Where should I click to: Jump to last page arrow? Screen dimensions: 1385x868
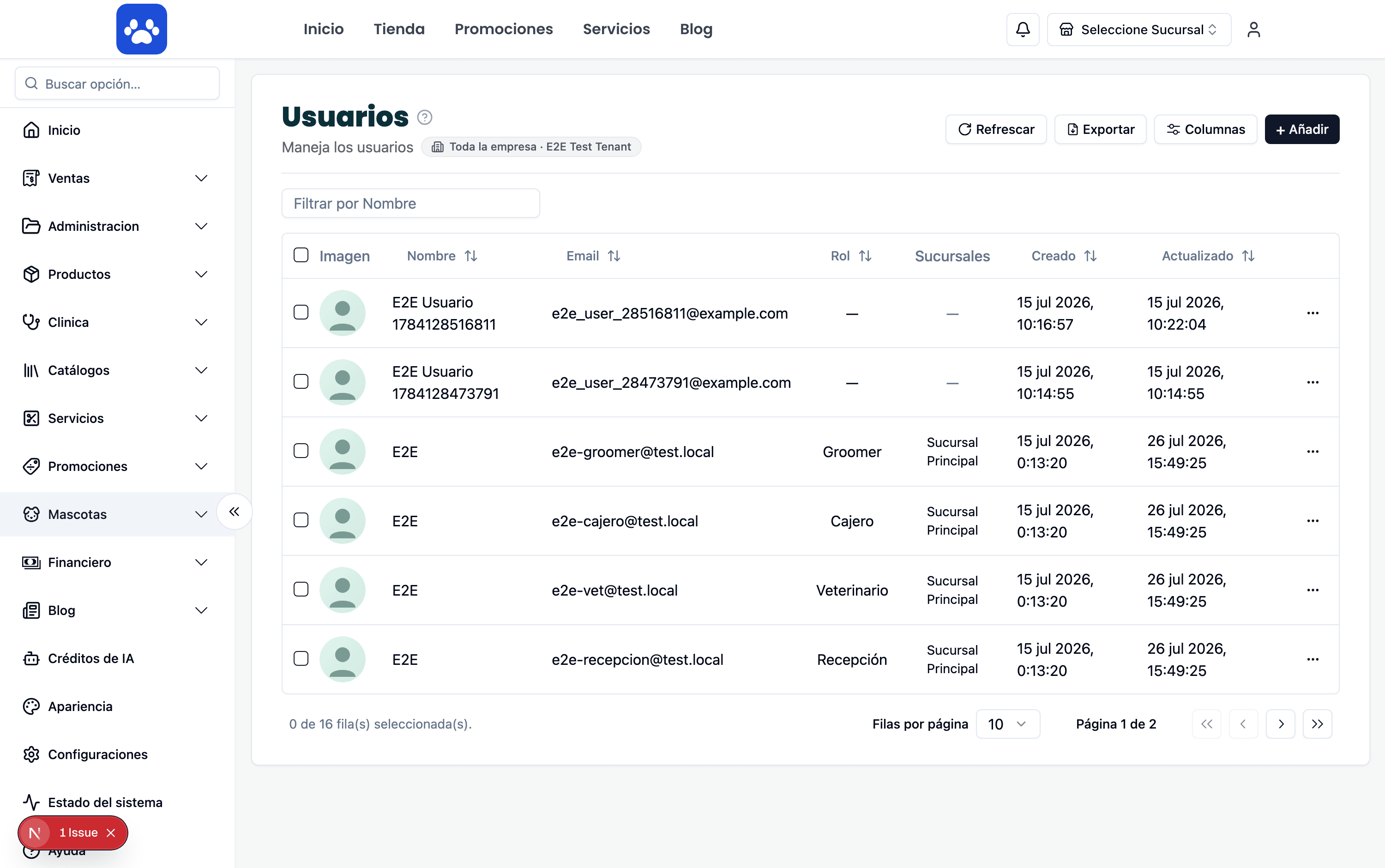click(x=1317, y=724)
